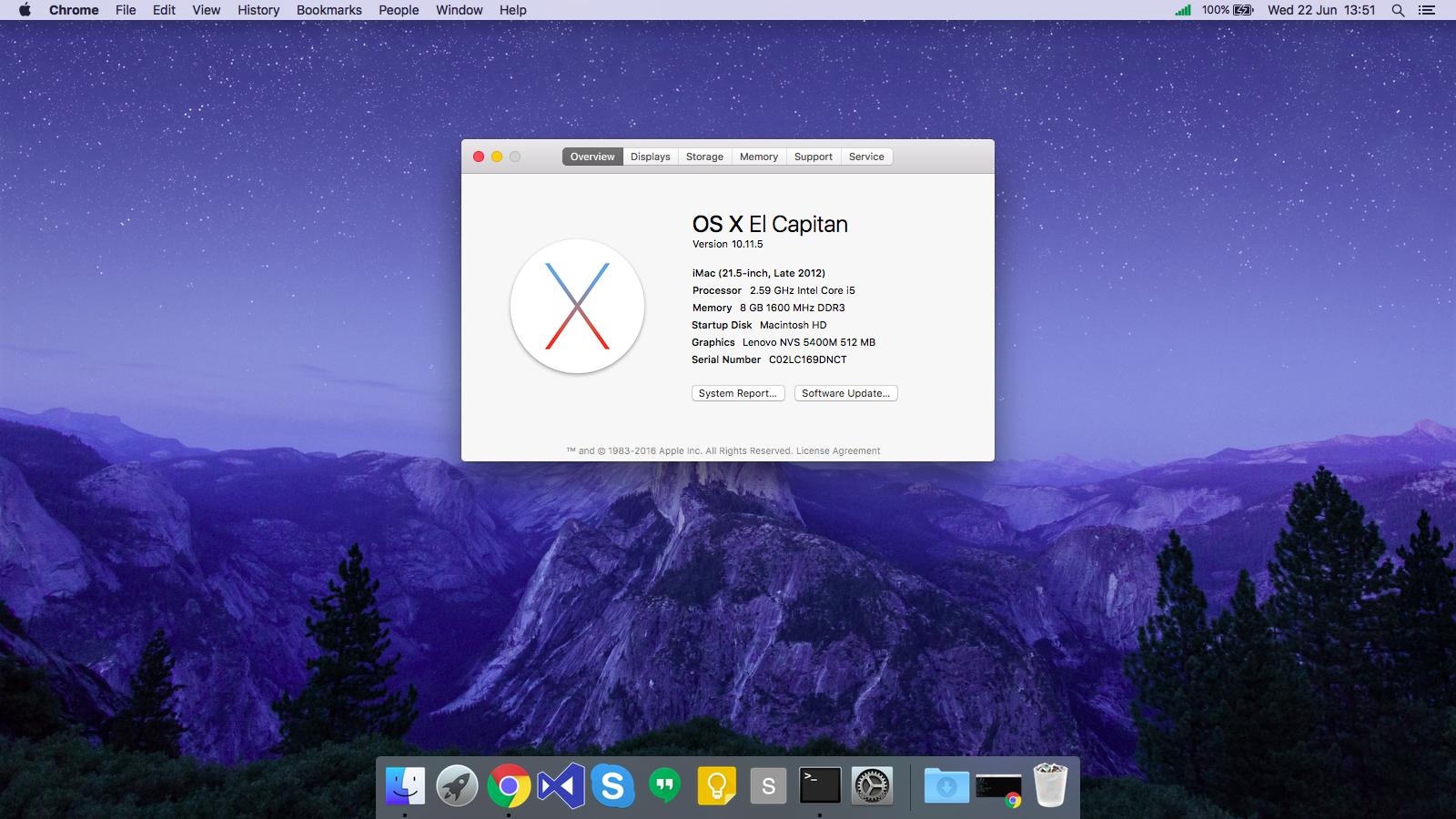Open Google Chrome from the Dock

tap(509, 784)
